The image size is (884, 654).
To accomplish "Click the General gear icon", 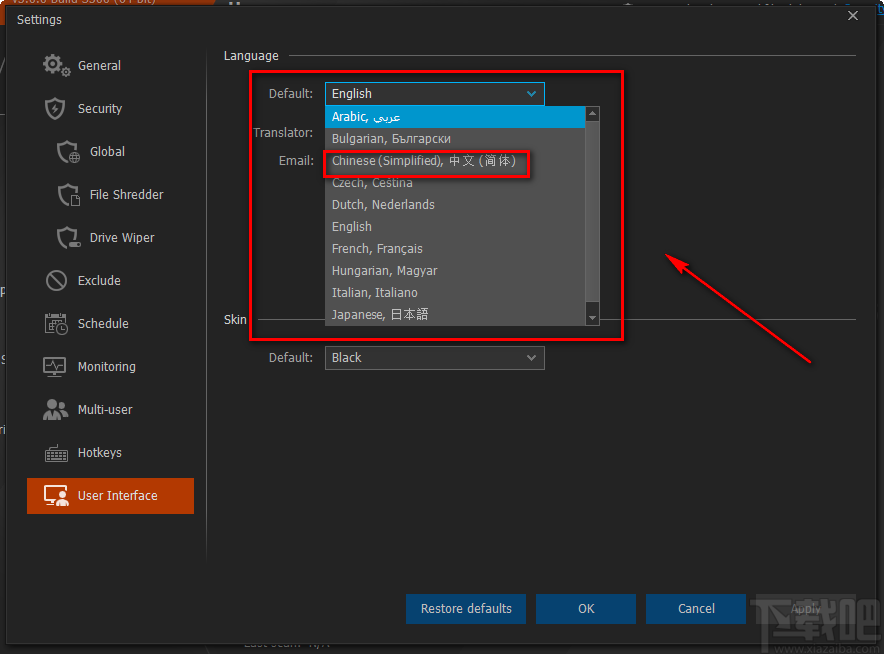I will tap(56, 65).
